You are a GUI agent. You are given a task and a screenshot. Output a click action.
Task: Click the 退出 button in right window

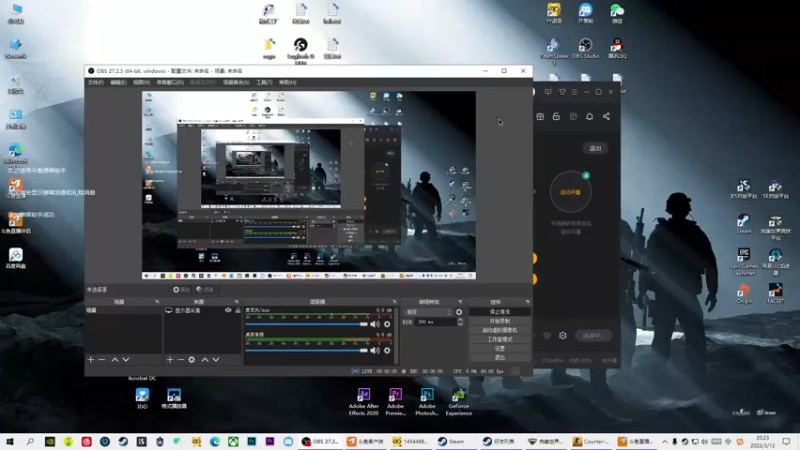(595, 148)
